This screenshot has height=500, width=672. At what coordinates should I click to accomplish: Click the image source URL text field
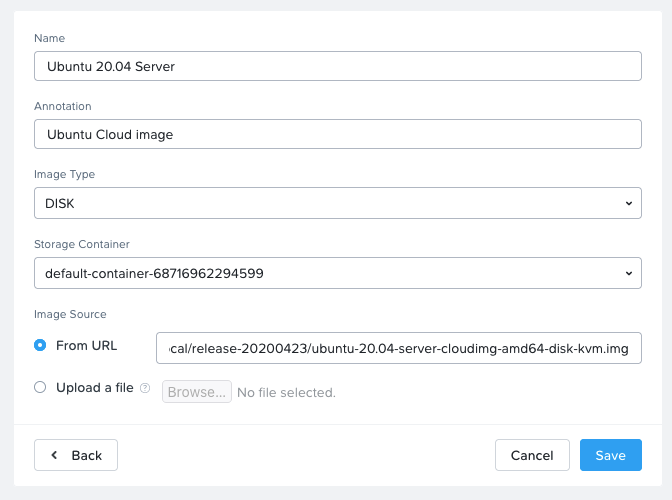(399, 348)
